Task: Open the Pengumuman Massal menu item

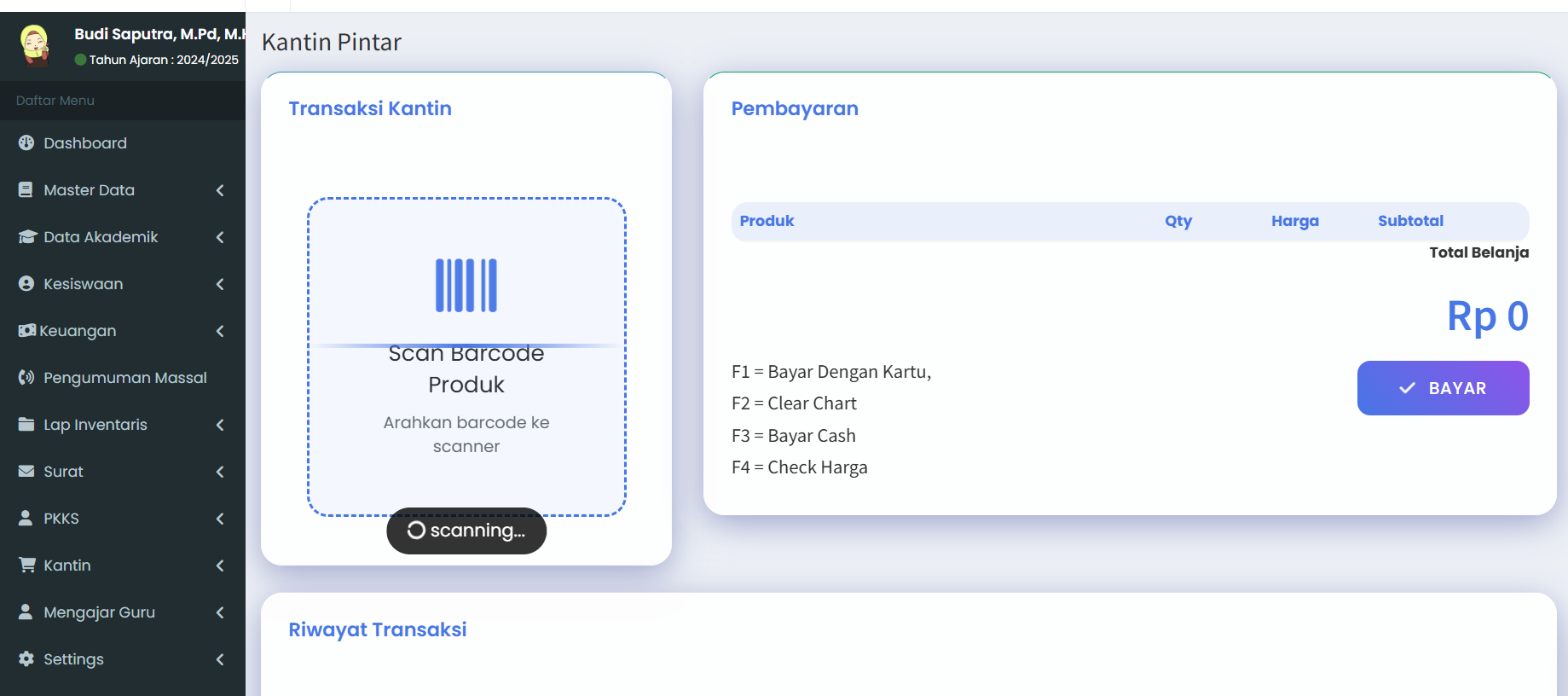Action: click(123, 378)
